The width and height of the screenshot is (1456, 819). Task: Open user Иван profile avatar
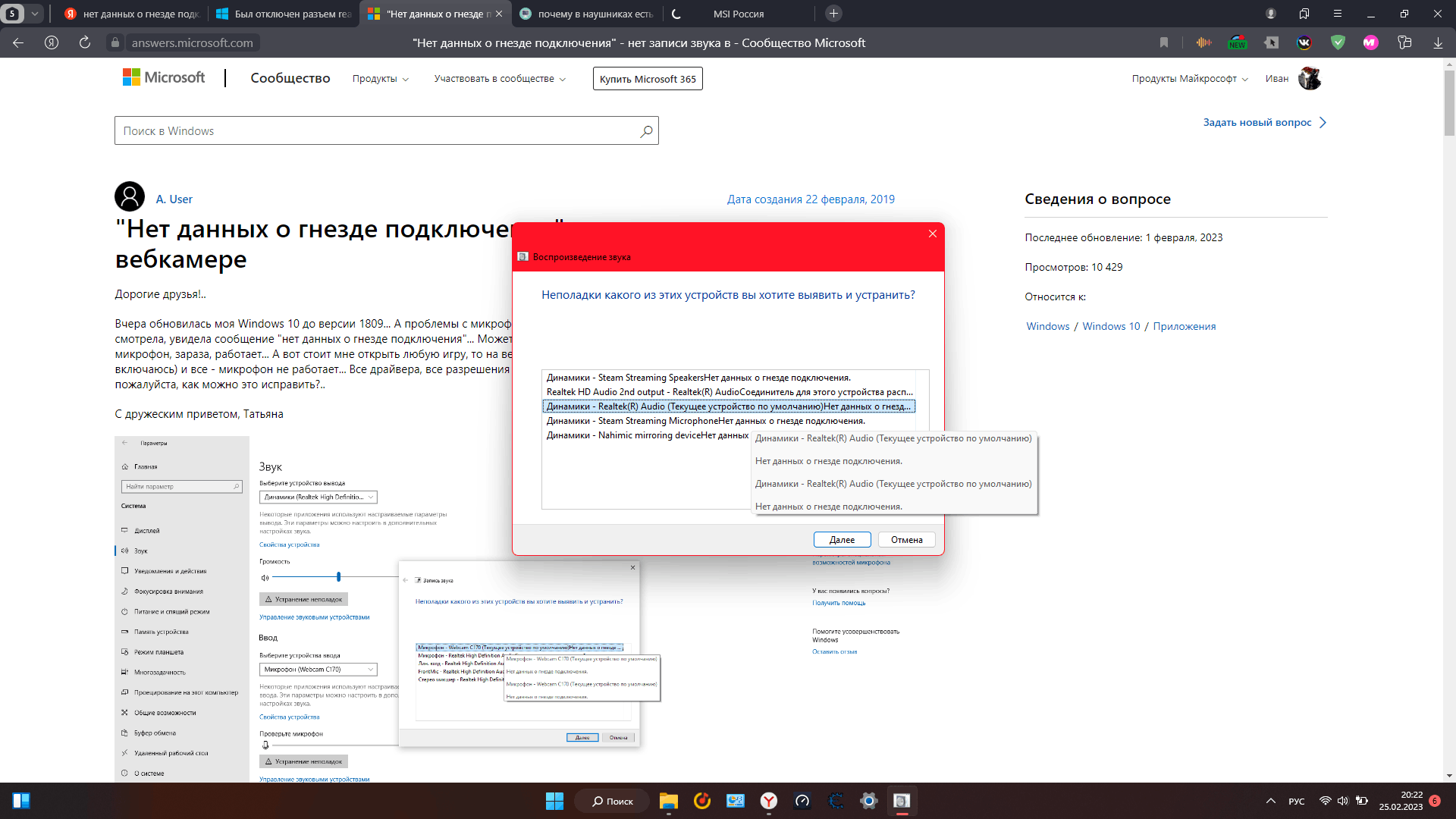coord(1310,78)
